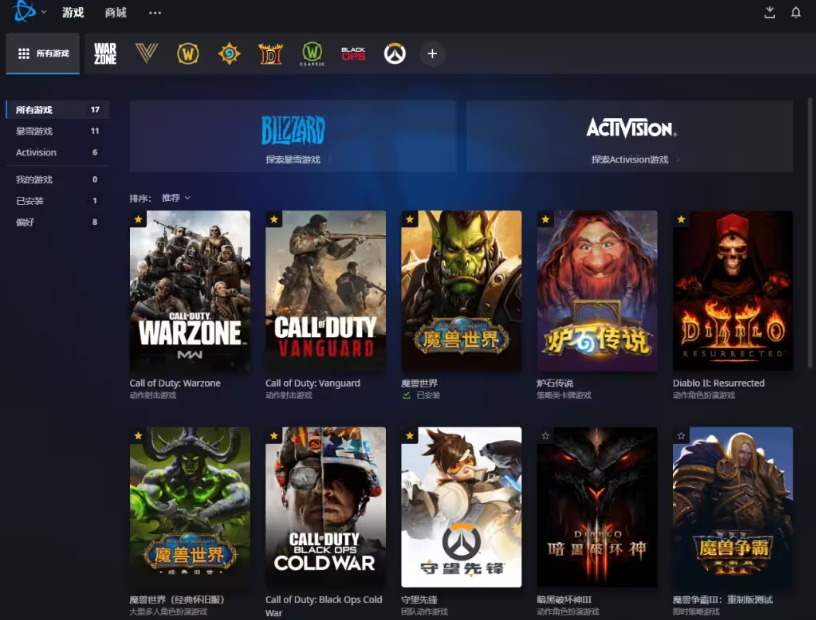Image resolution: width=816 pixels, height=620 pixels.
Task: Open 守望先锋 Tracer cover art
Action: point(462,507)
